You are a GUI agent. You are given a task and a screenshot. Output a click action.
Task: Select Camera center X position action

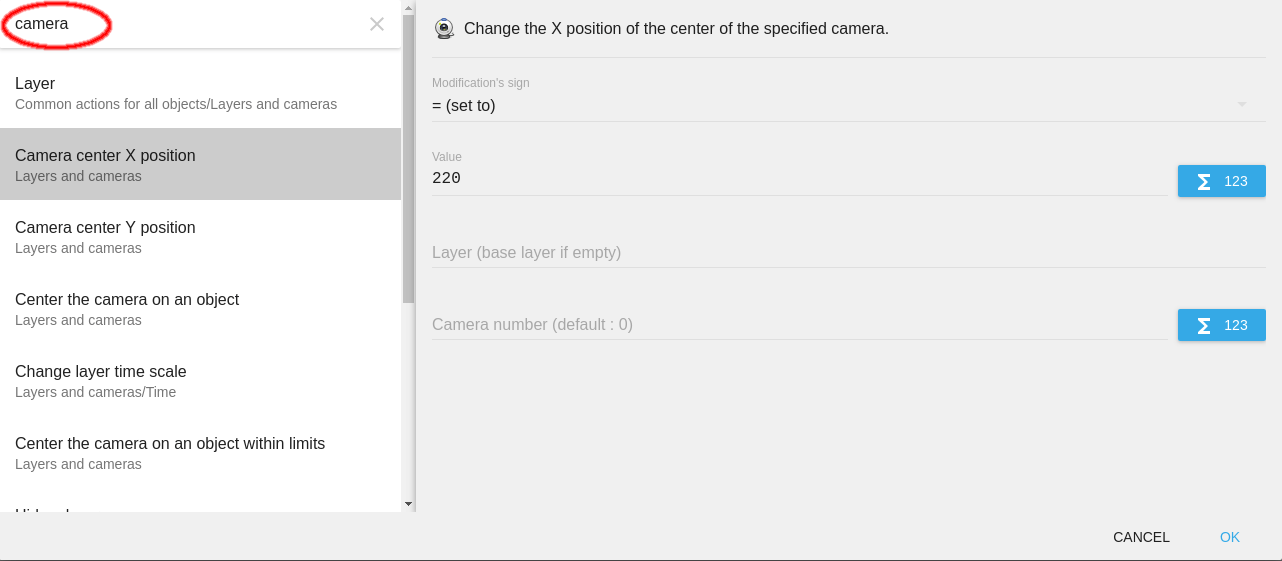(200, 164)
